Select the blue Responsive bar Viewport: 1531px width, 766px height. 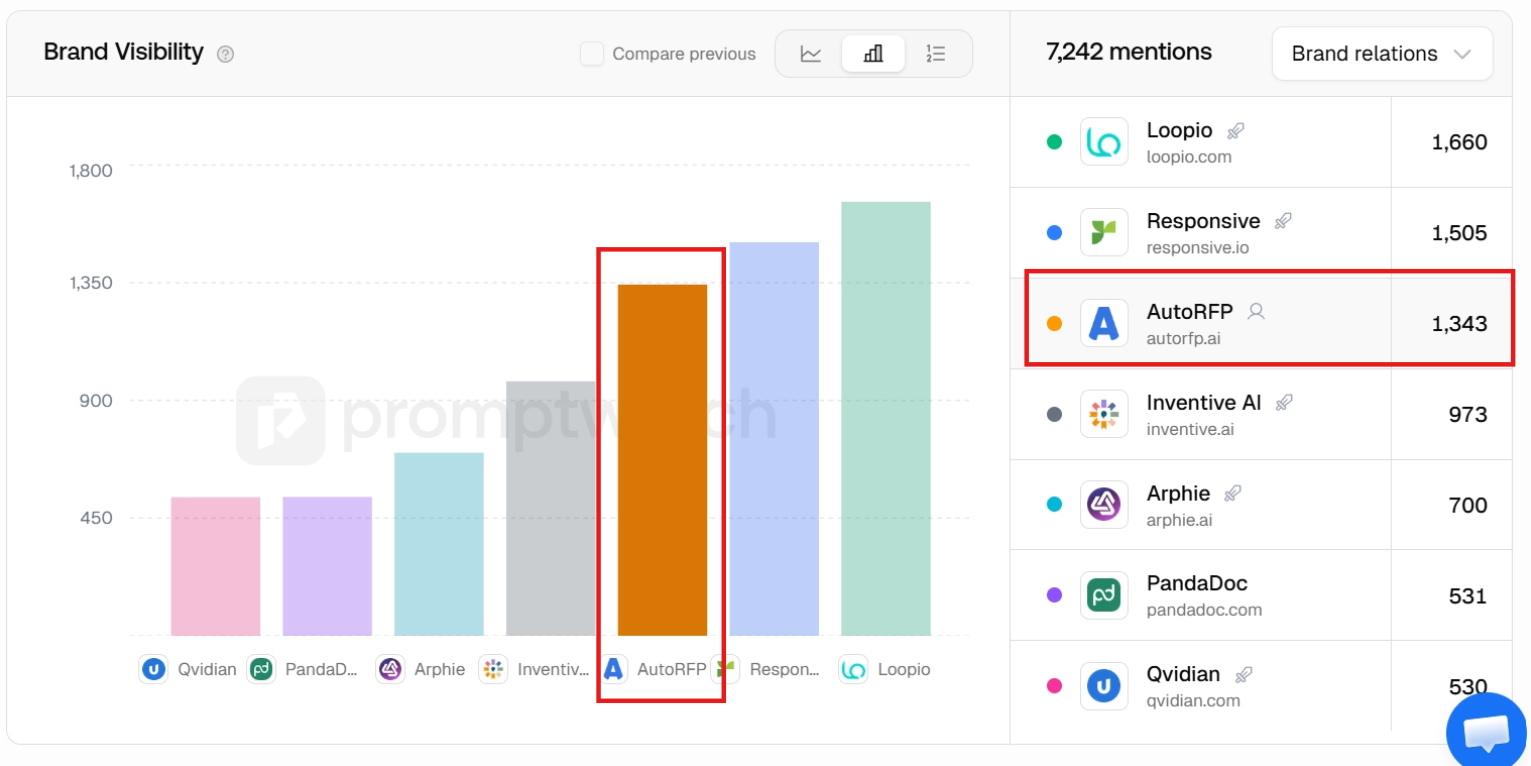[774, 439]
